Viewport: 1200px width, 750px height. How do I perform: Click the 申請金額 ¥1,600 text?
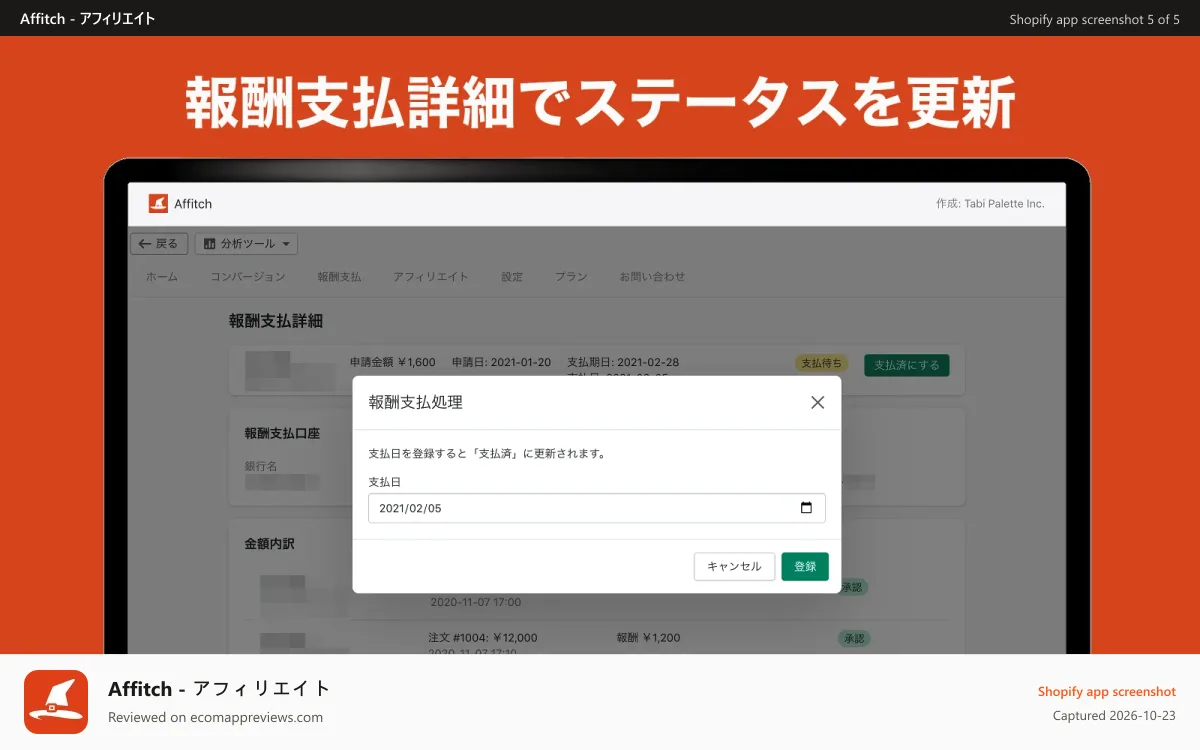393,362
